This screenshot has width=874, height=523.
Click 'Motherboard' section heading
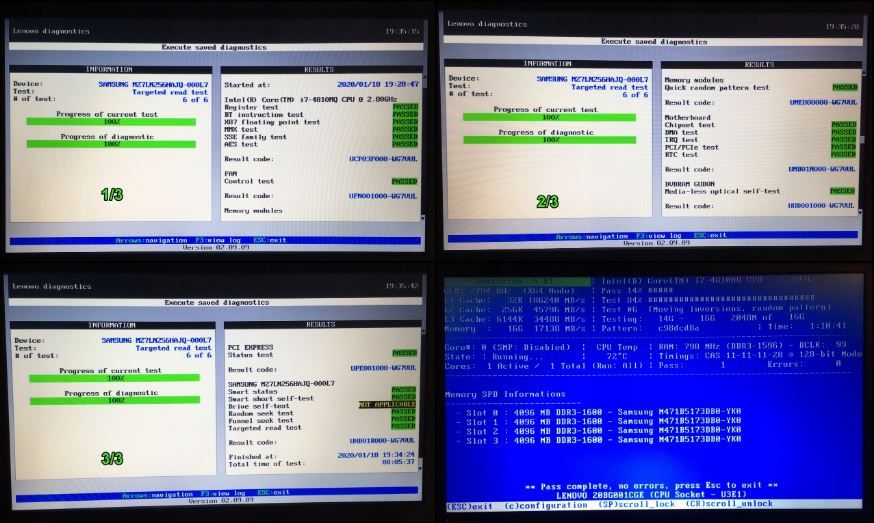coord(687,118)
